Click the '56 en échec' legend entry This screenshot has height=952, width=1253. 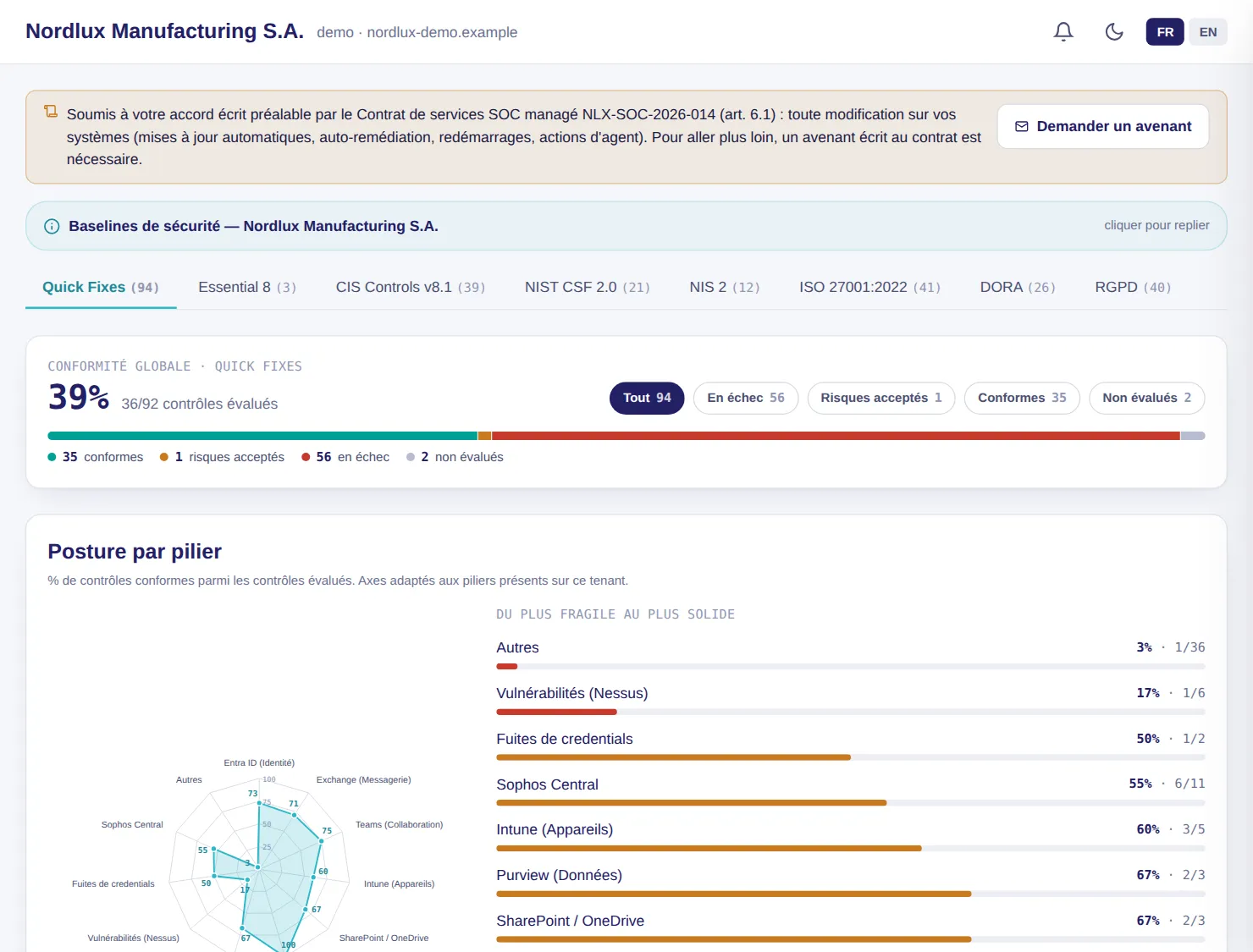coord(345,457)
